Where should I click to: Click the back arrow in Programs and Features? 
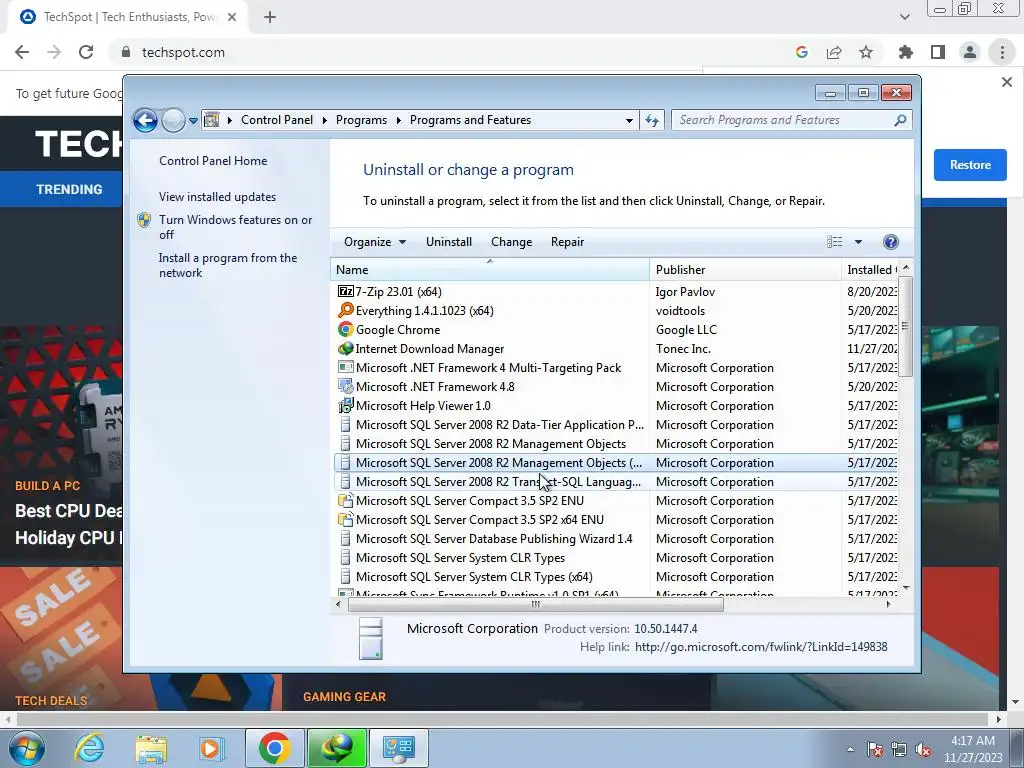tap(145, 120)
